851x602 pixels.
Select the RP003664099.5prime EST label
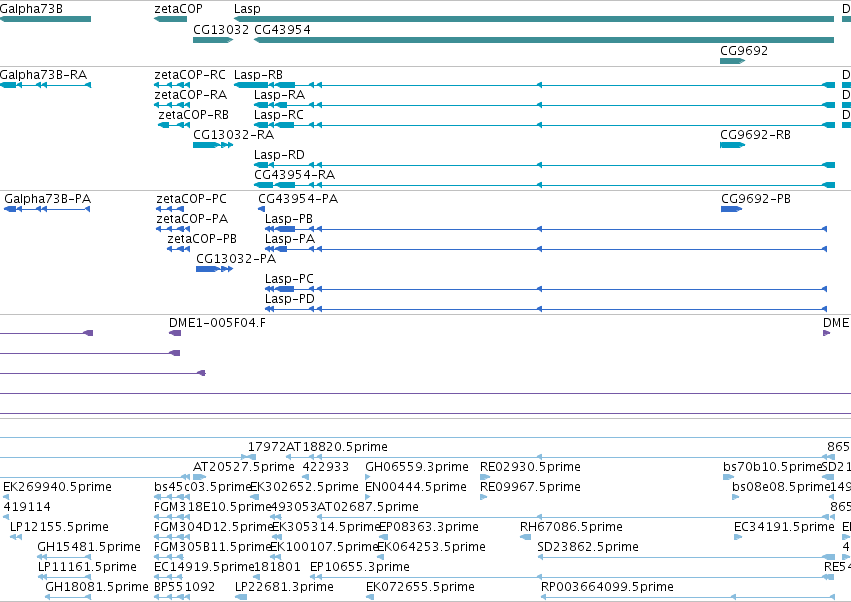[x=607, y=587]
